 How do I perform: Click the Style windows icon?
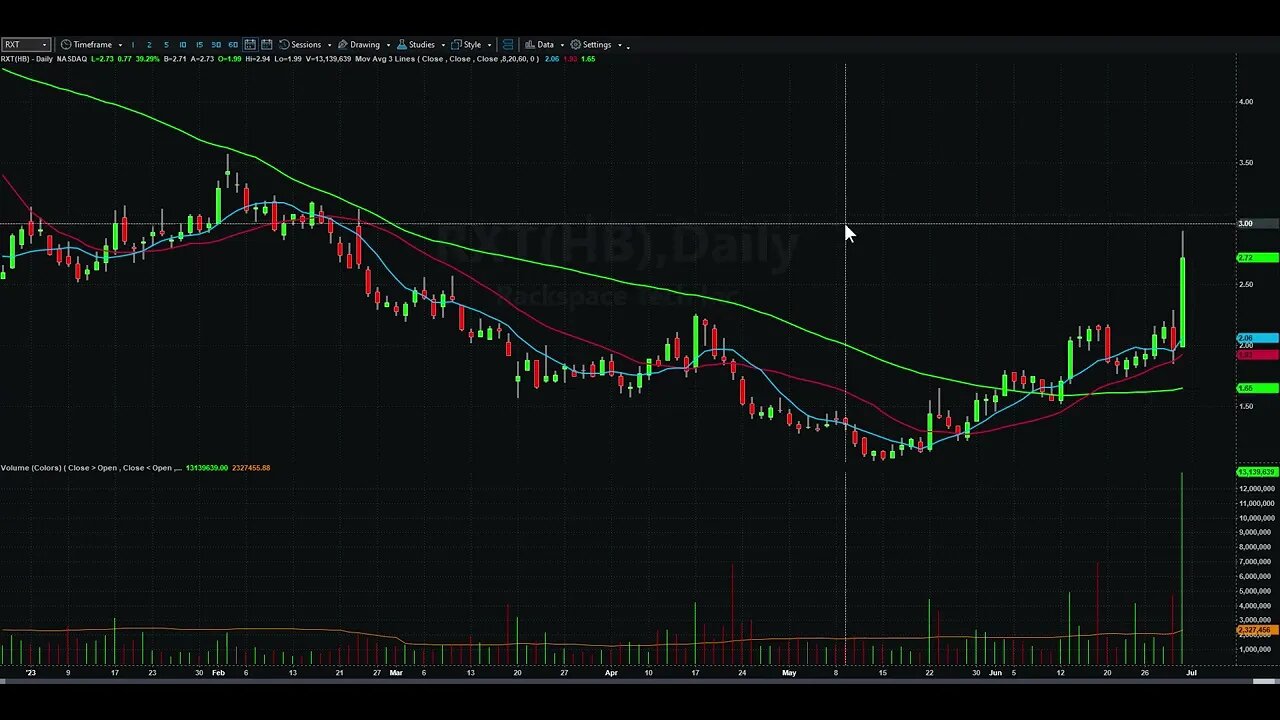pyautogui.click(x=457, y=45)
